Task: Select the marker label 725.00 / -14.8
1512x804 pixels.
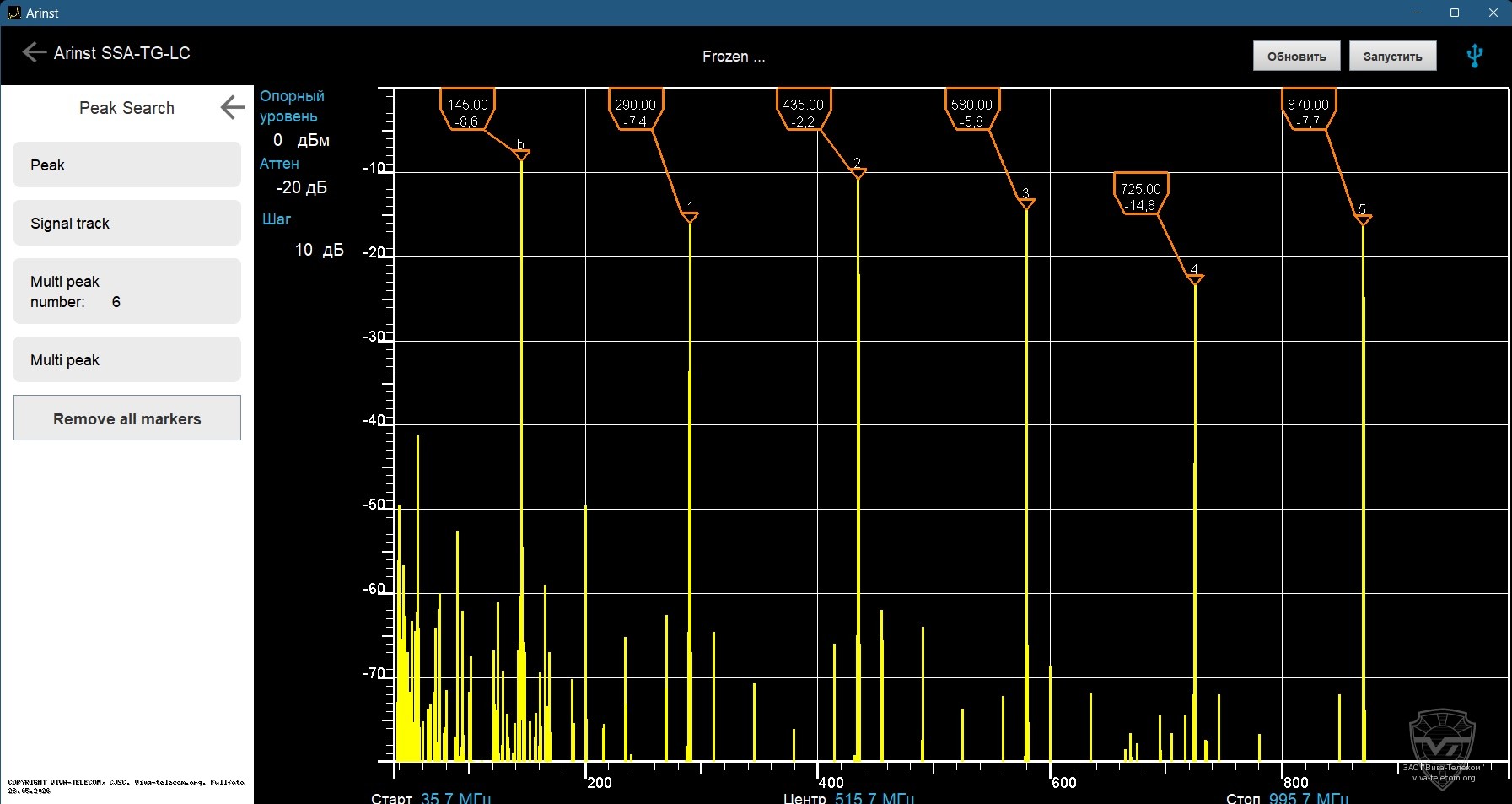Action: point(1140,195)
